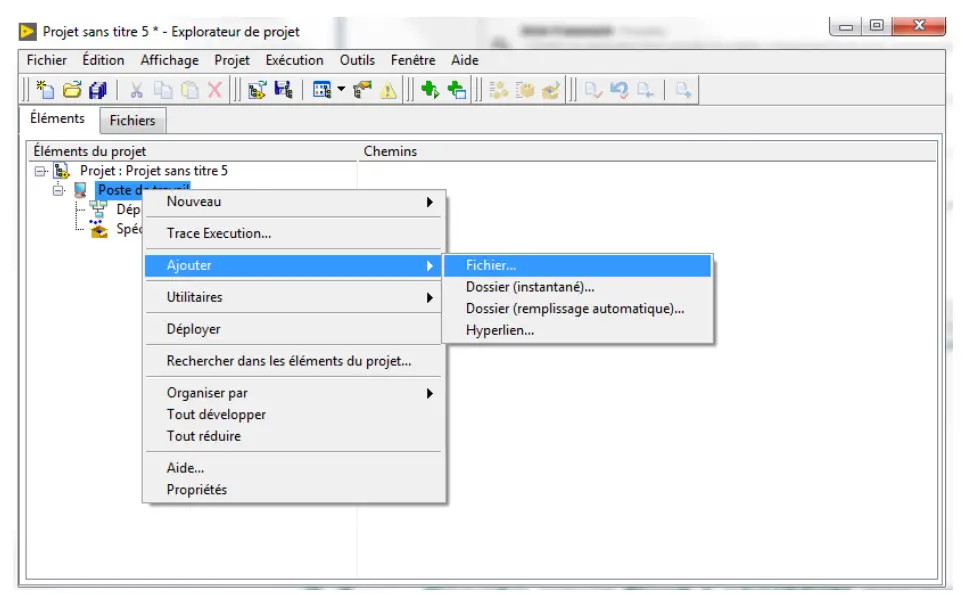Click the Save All floppy disks icon
Screen dimensions: 963x595
tap(98, 90)
